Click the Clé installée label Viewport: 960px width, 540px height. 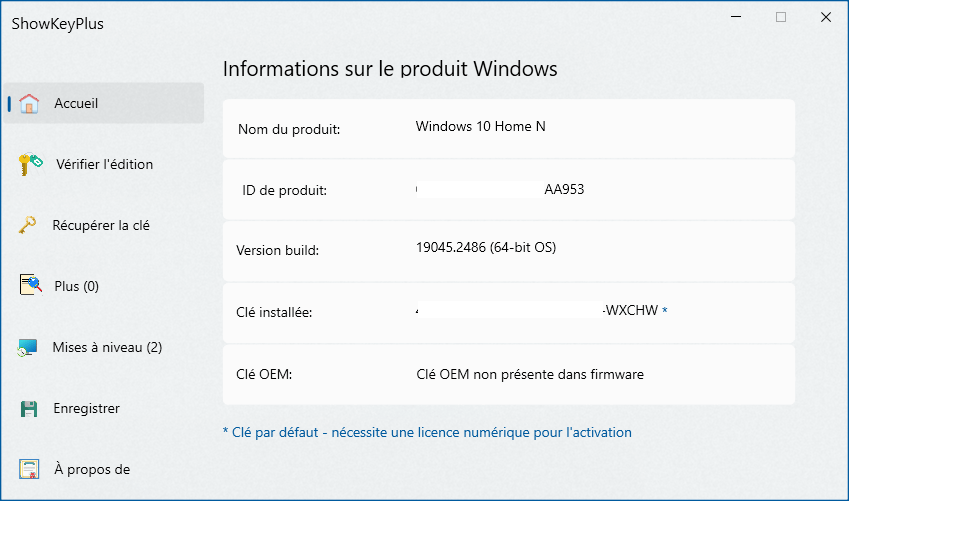click(274, 312)
